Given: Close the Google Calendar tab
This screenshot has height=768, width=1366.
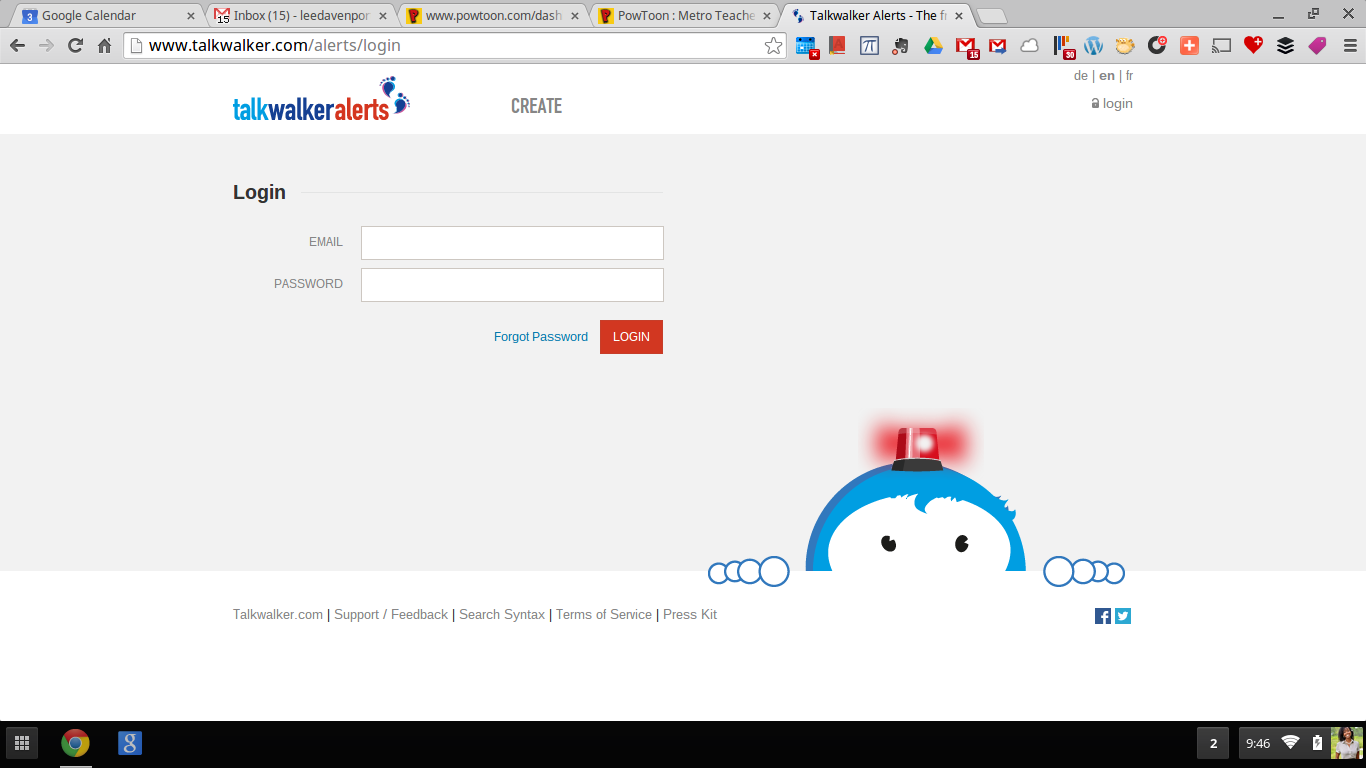Looking at the screenshot, I should pyautogui.click(x=191, y=16).
